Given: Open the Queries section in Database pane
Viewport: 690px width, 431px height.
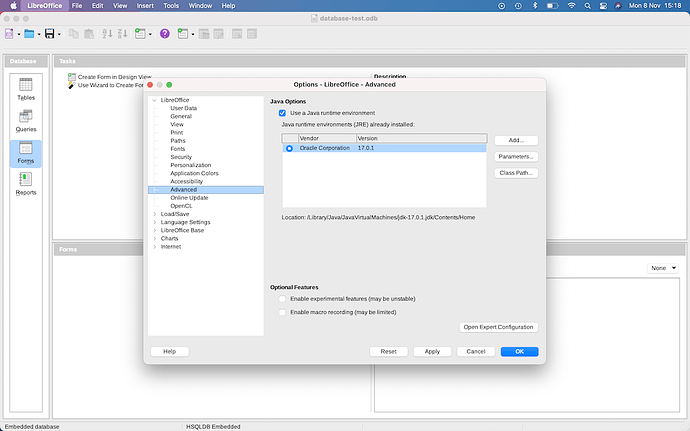Looking at the screenshot, I should [x=26, y=121].
